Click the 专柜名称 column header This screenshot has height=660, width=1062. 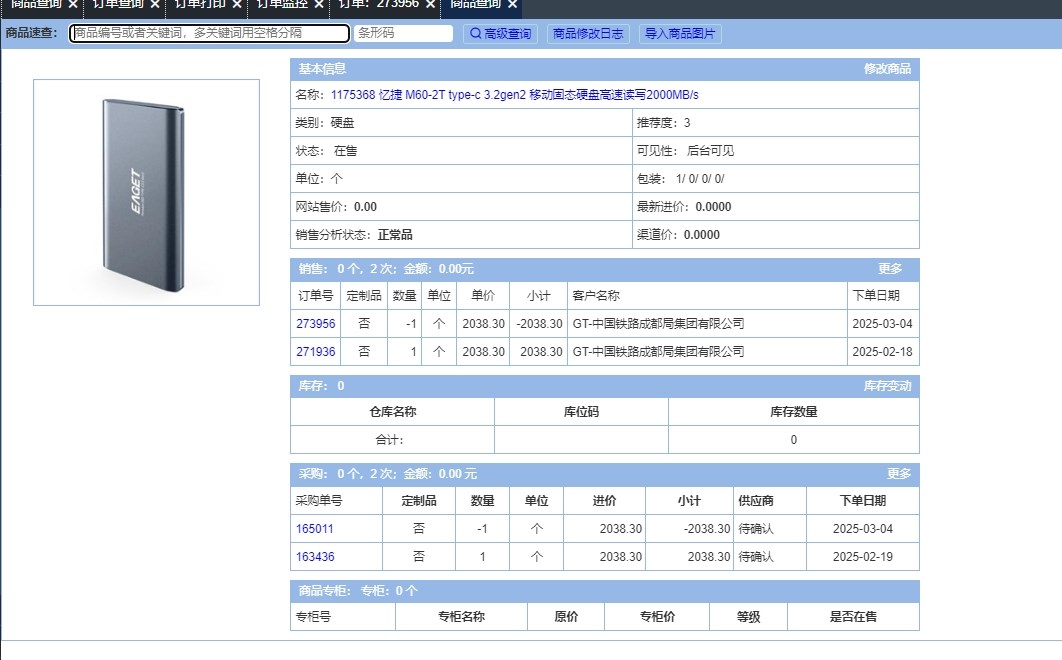pyautogui.click(x=461, y=617)
